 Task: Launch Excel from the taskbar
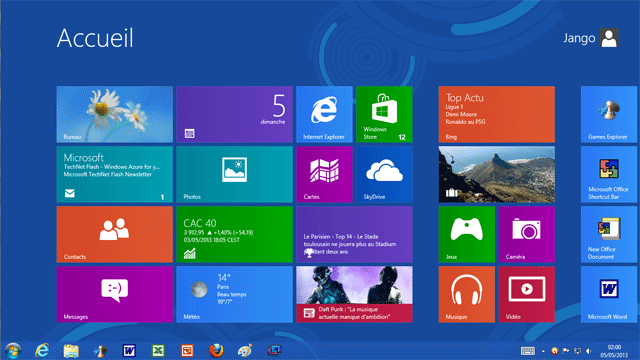point(158,351)
